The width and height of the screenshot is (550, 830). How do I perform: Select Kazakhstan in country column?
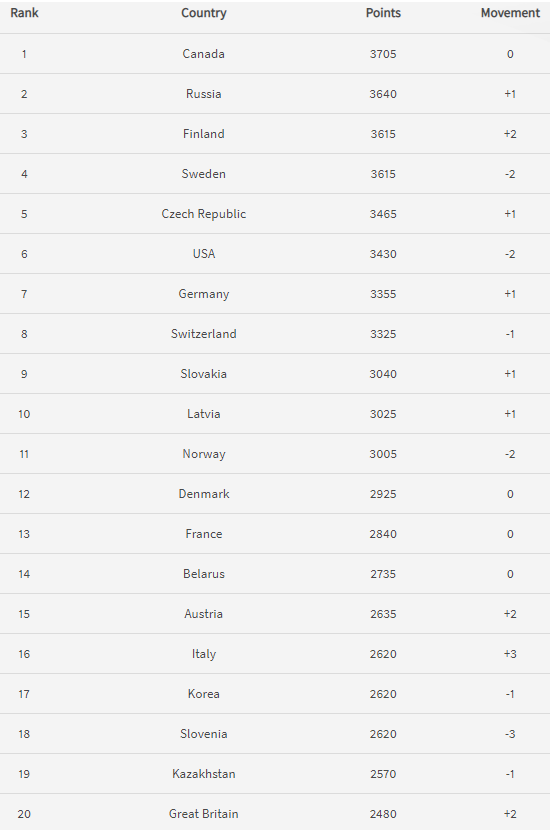coord(204,774)
